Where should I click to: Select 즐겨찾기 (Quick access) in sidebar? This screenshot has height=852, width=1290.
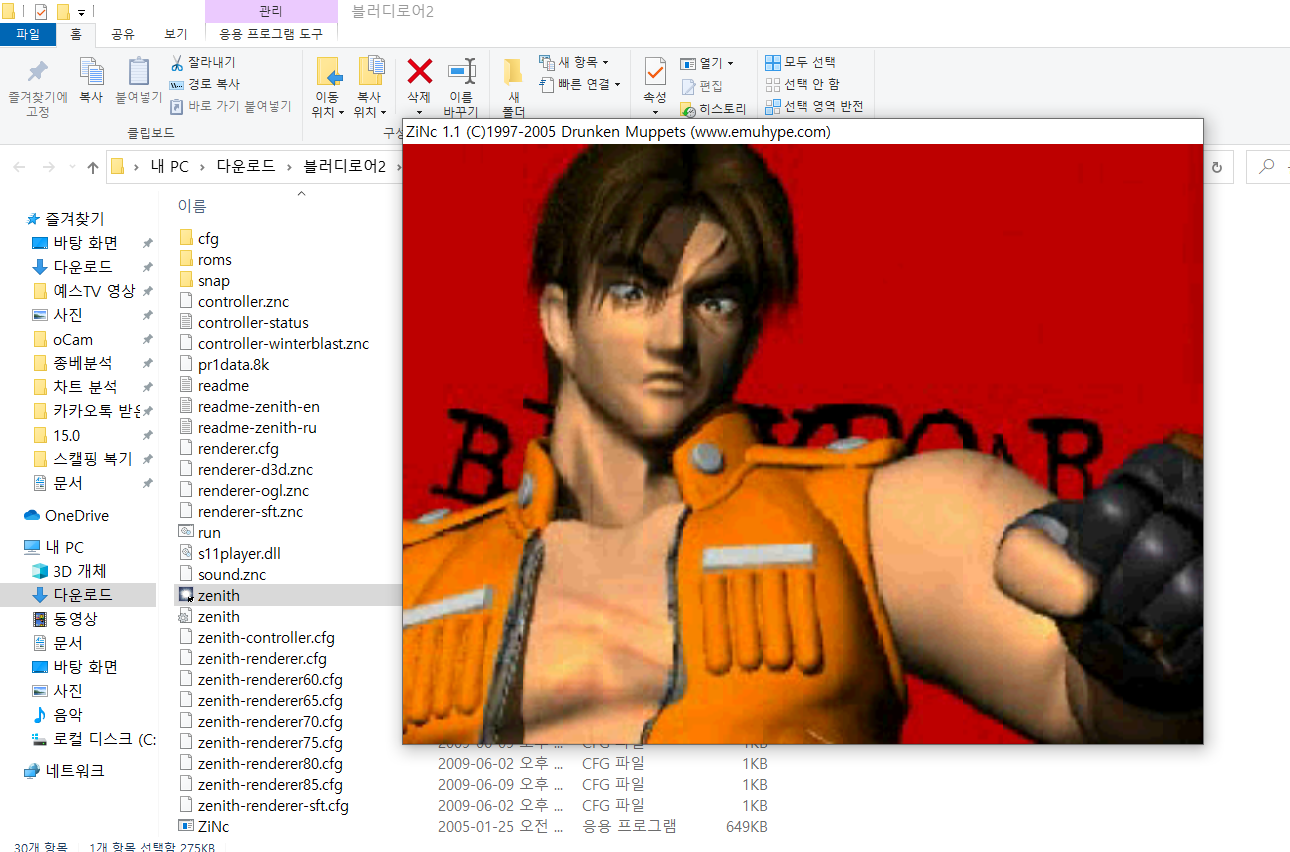tap(74, 219)
